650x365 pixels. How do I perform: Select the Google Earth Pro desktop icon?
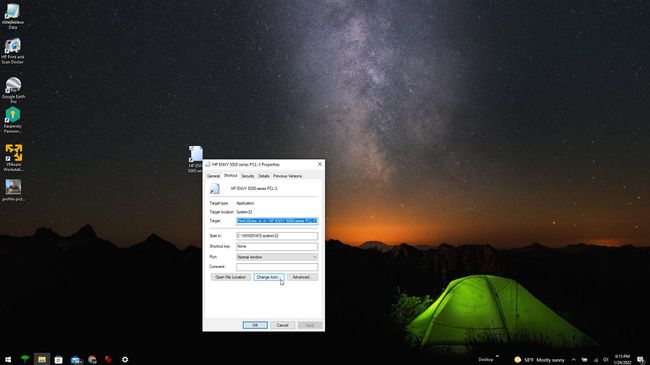(13, 90)
